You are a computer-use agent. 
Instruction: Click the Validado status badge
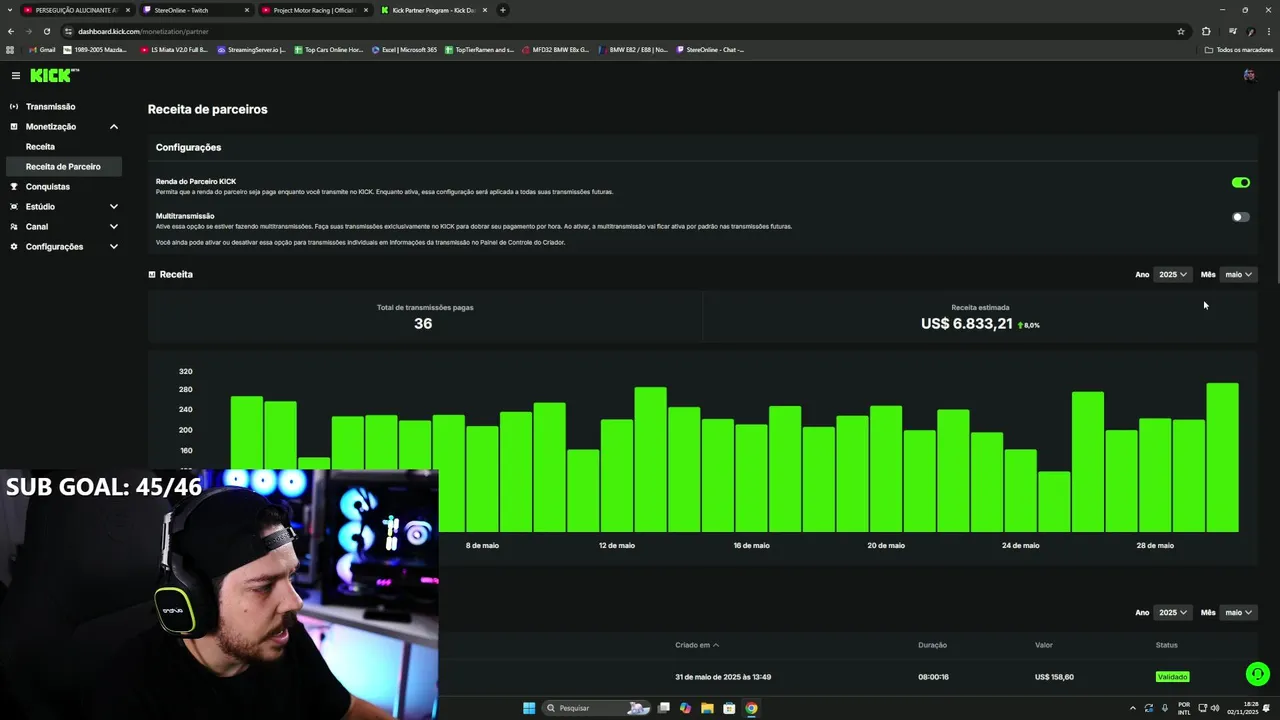tap(1172, 677)
